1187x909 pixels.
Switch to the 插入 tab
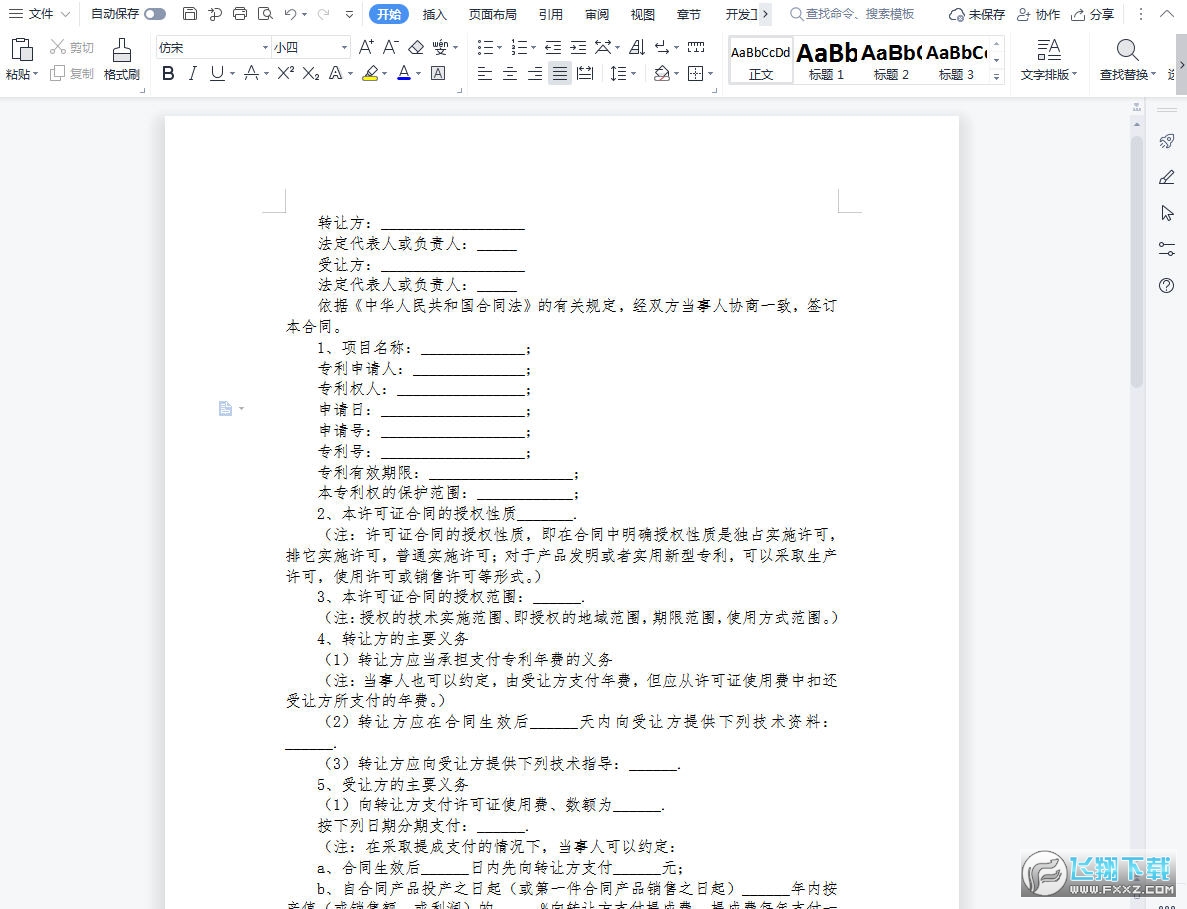pyautogui.click(x=435, y=14)
